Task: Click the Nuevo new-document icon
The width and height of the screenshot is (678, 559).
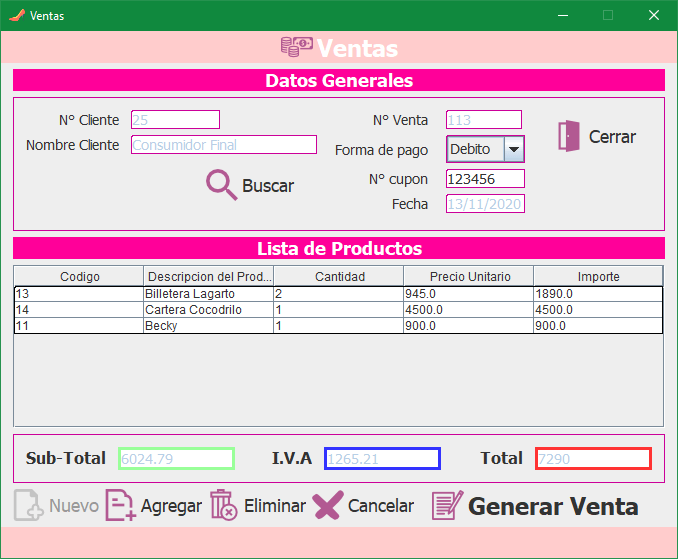Action: (28, 506)
